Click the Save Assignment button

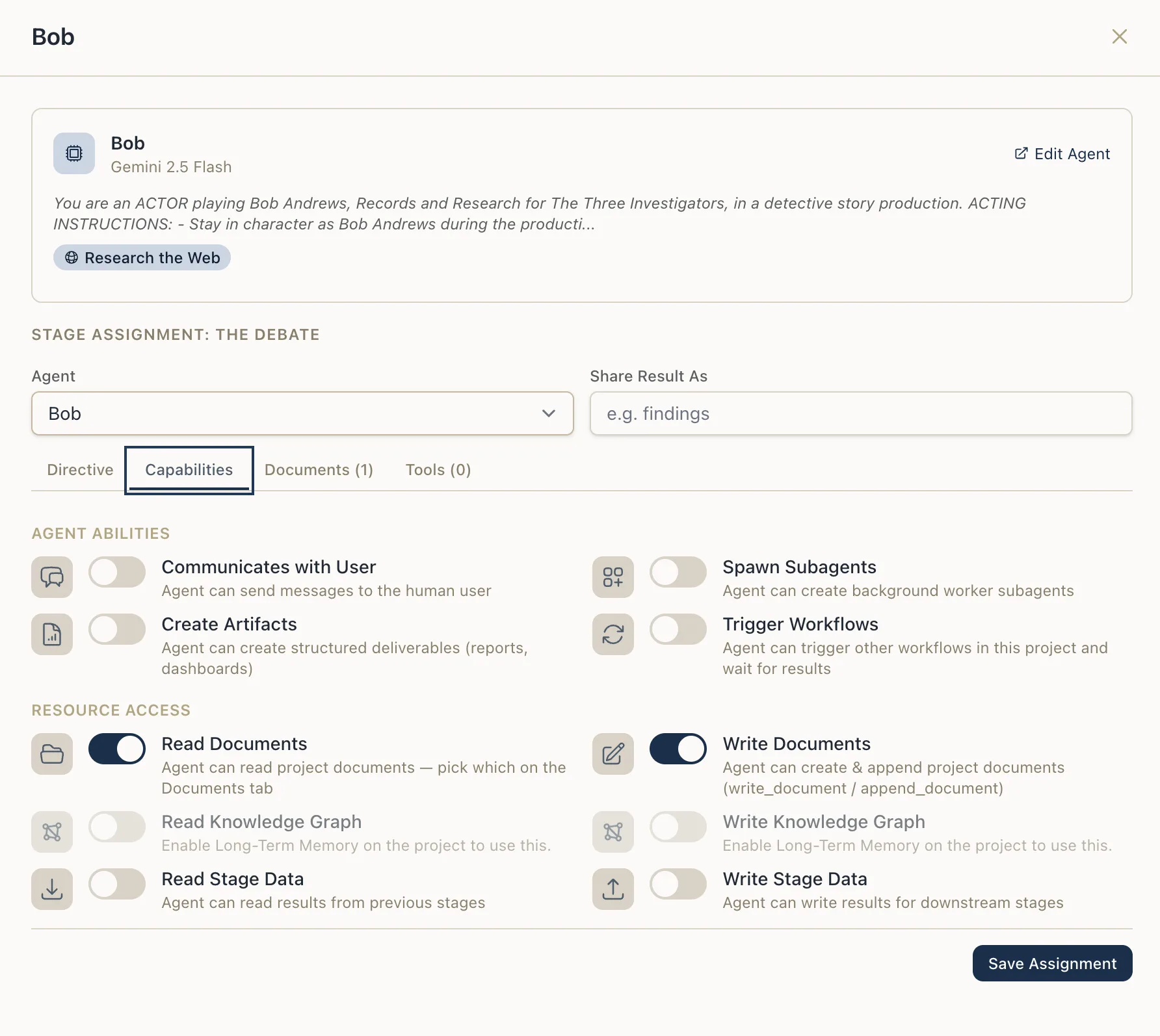click(1052, 963)
